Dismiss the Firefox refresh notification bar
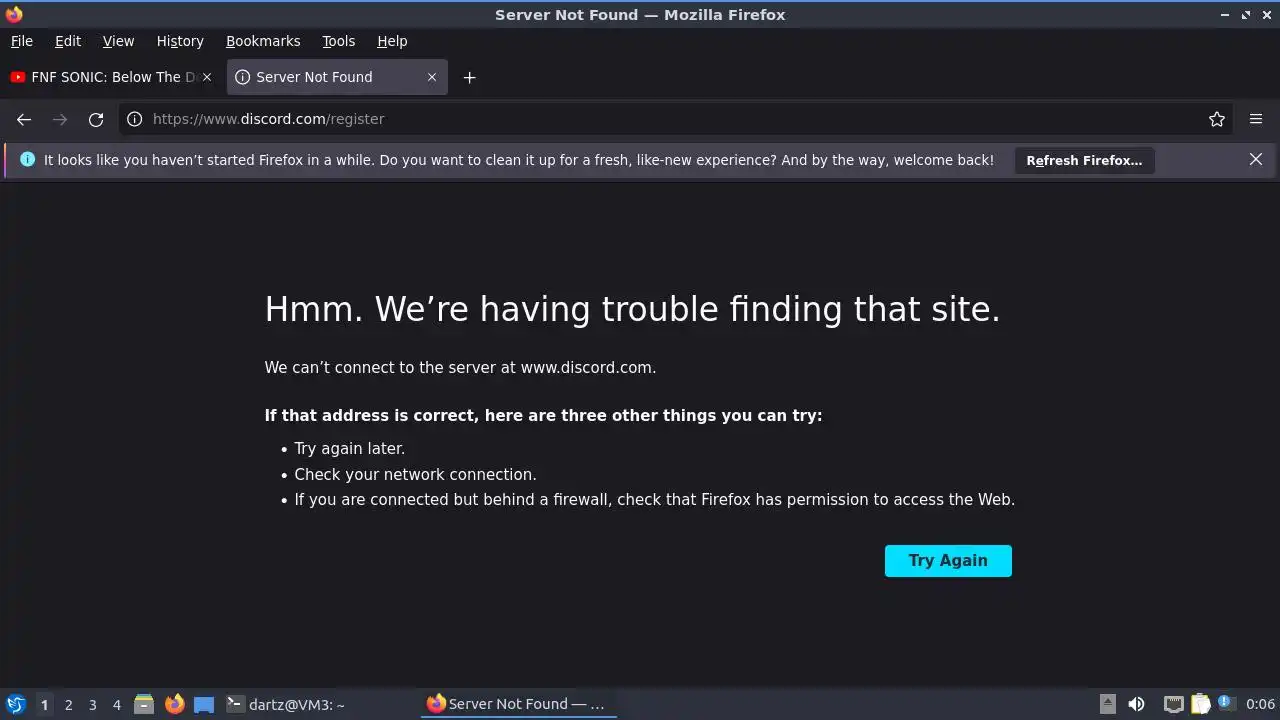 1256,160
